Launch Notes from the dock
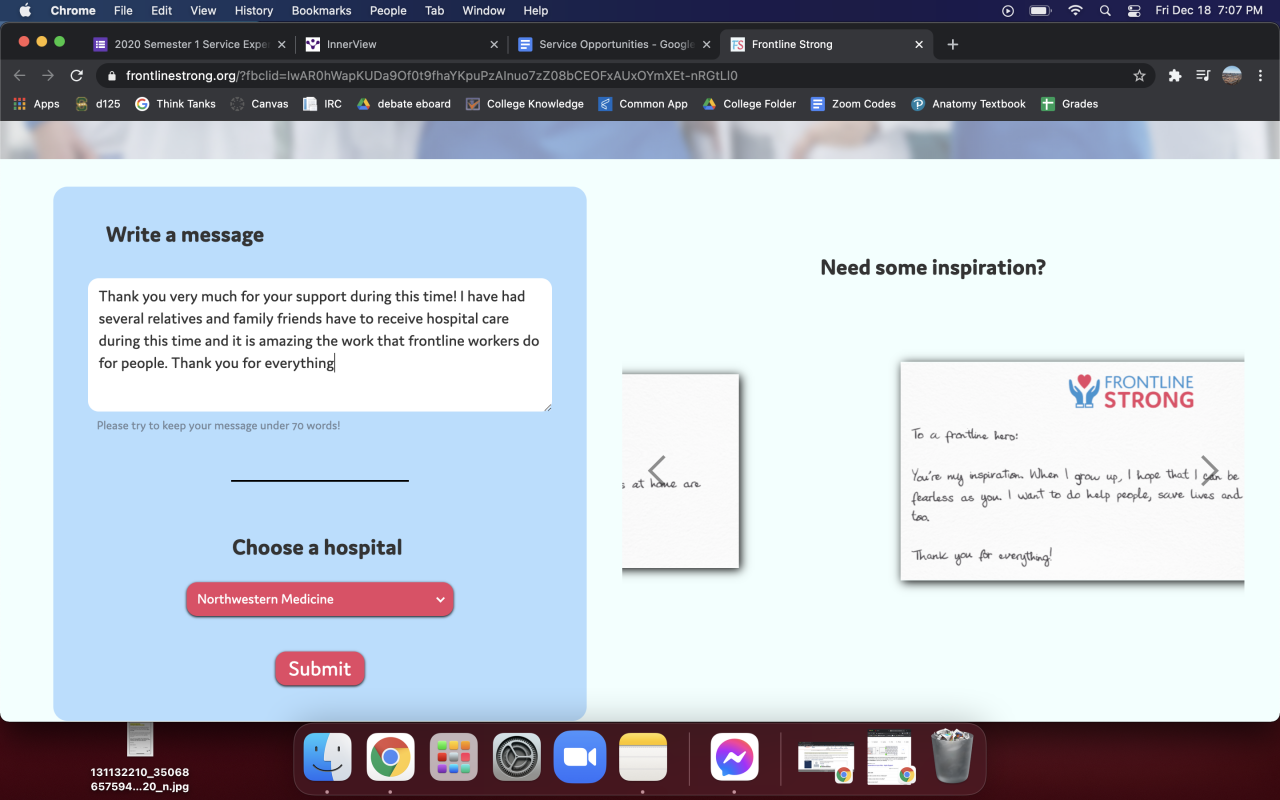This screenshot has height=800, width=1280. point(643,757)
